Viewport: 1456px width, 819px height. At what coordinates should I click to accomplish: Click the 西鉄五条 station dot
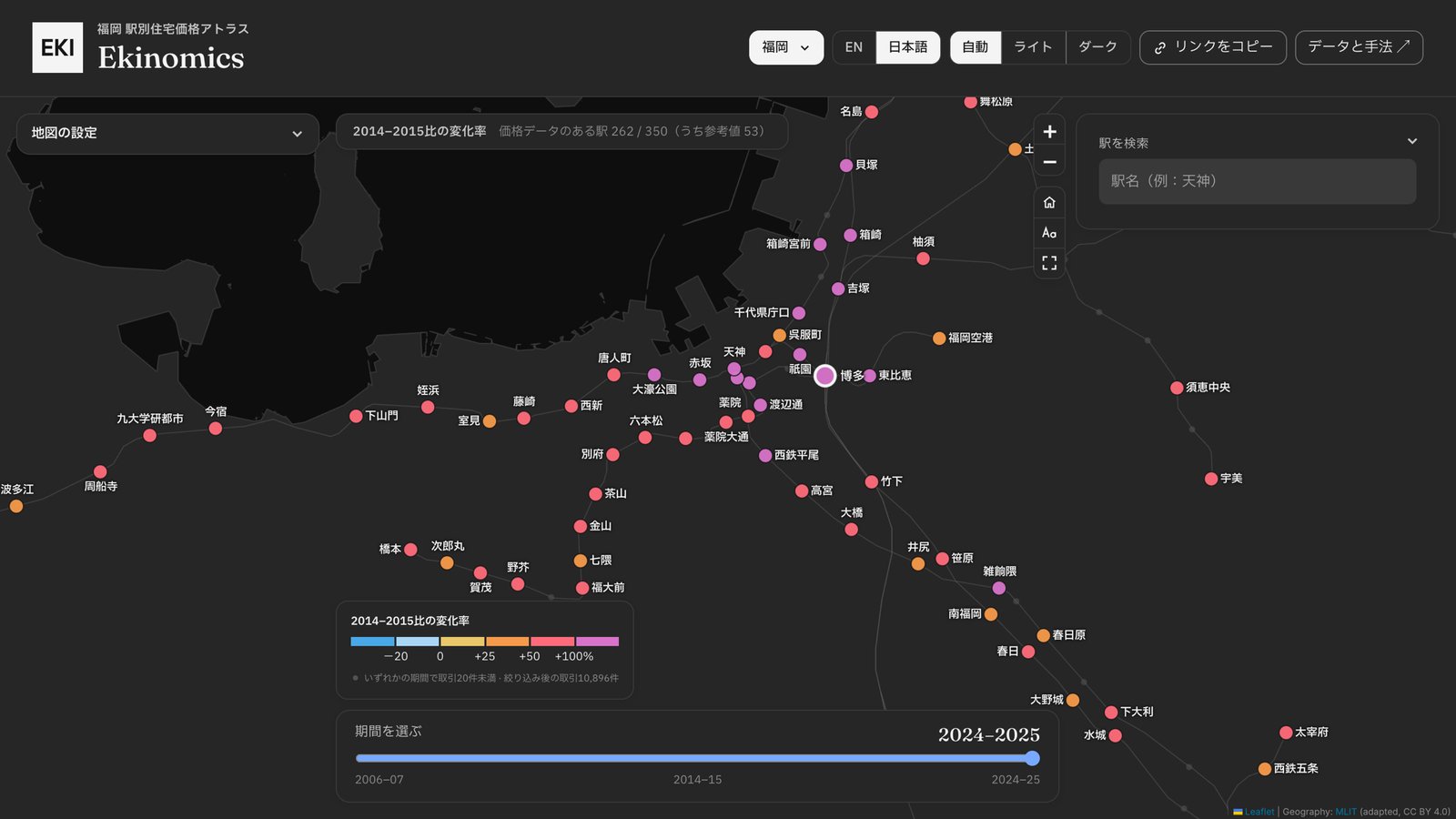coord(1265,769)
